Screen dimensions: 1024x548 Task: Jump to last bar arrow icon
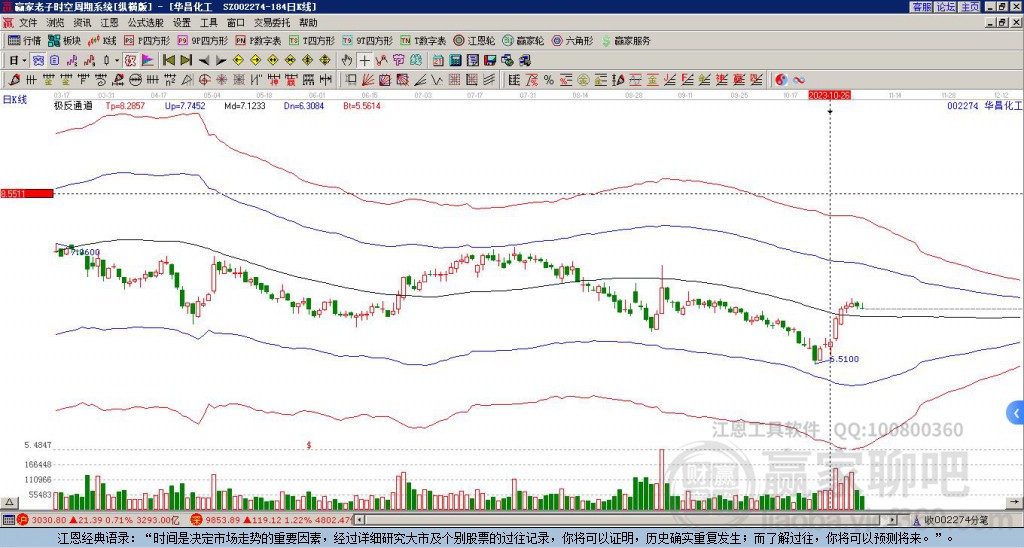tap(185, 61)
